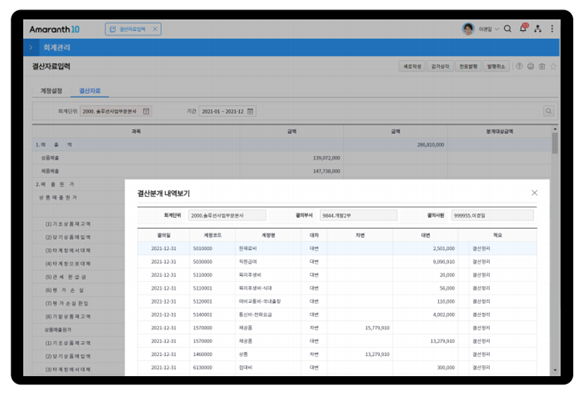The image size is (587, 399).
Task: Open the 회계단위 lookup icon
Action: point(146,111)
